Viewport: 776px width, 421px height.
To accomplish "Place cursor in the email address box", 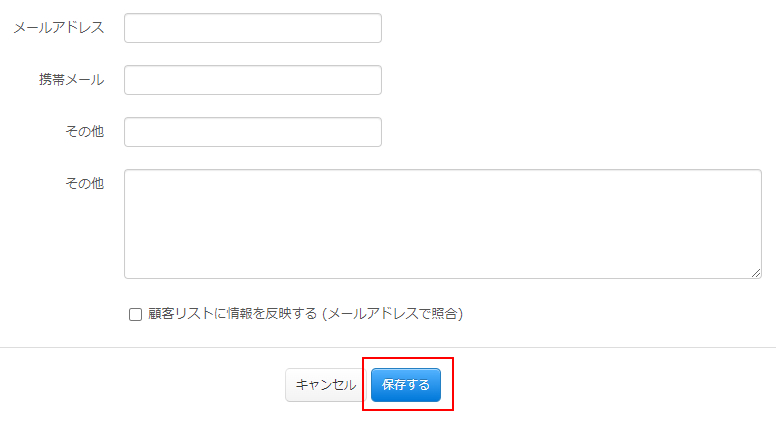I will coord(253,28).
